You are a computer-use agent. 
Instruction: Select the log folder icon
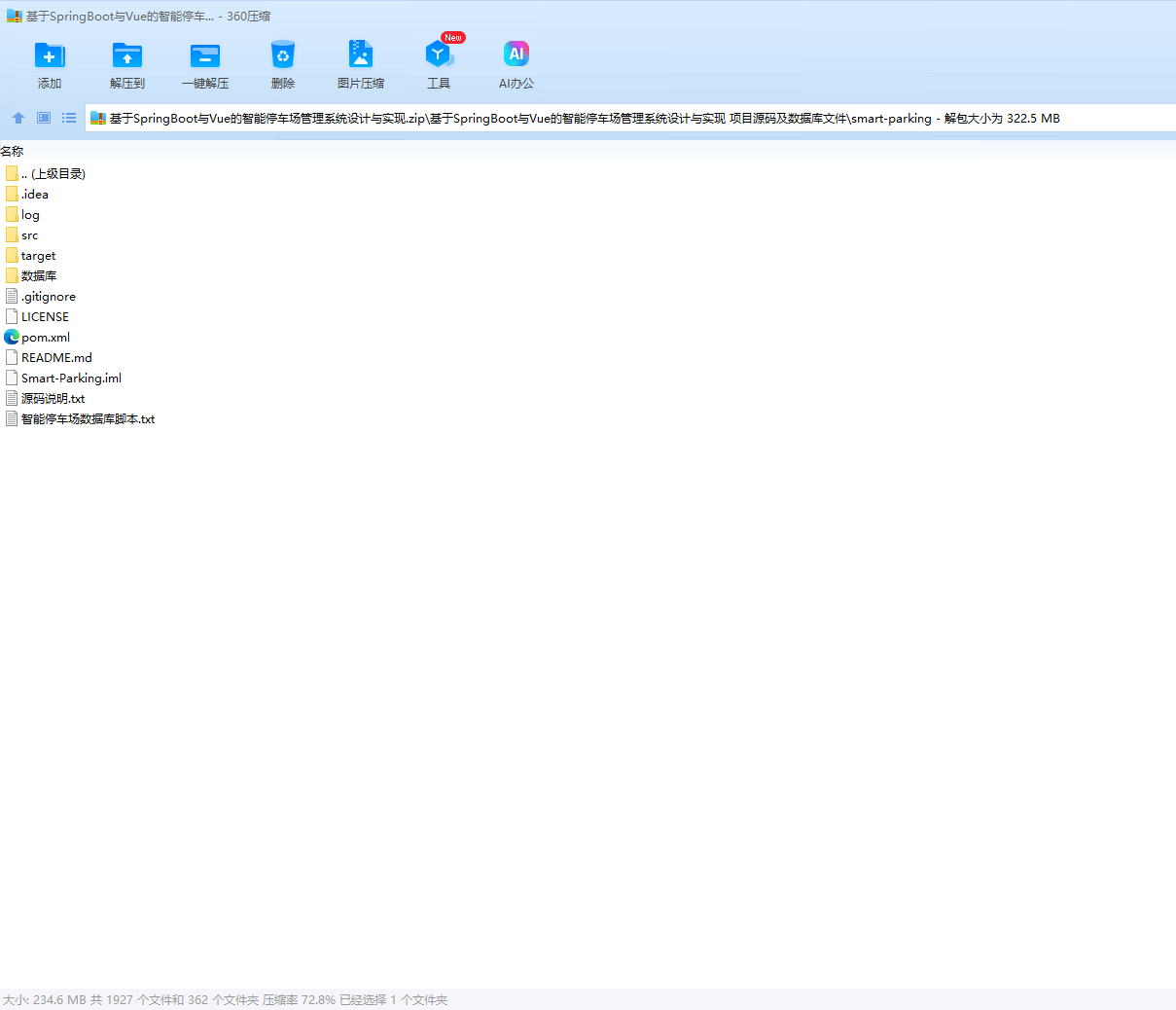tap(12, 214)
